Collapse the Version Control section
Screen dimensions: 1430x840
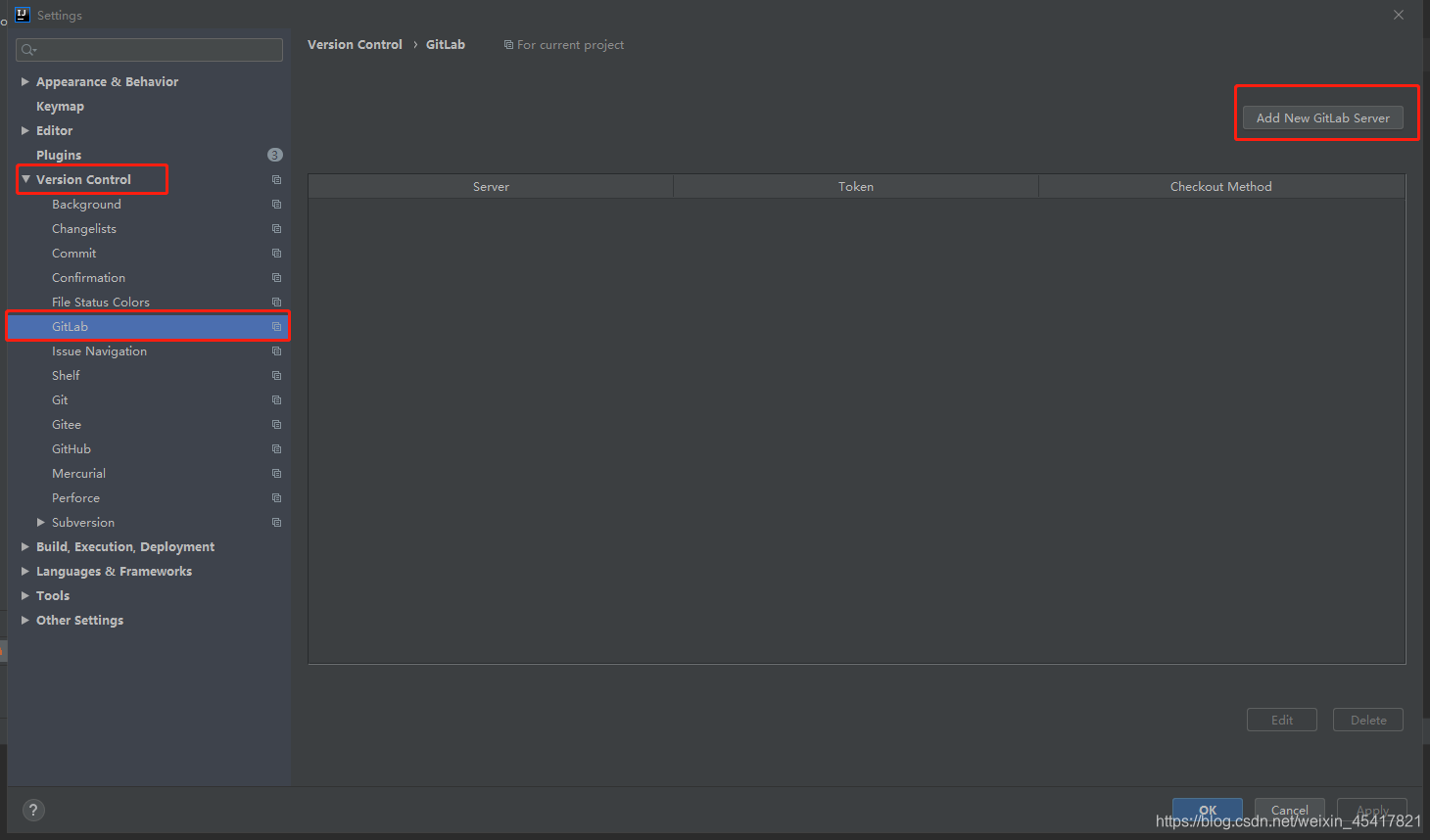pos(25,180)
